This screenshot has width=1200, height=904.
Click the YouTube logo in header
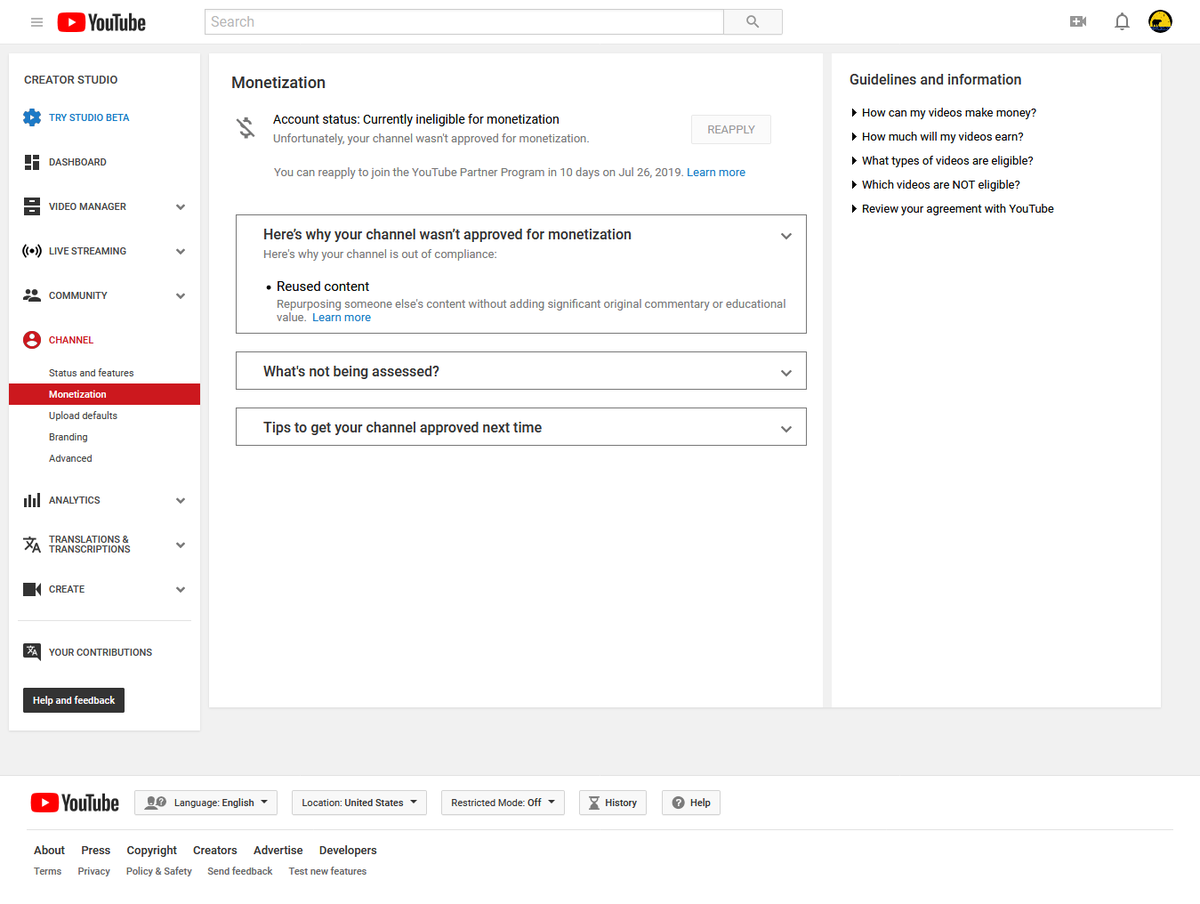tap(101, 22)
